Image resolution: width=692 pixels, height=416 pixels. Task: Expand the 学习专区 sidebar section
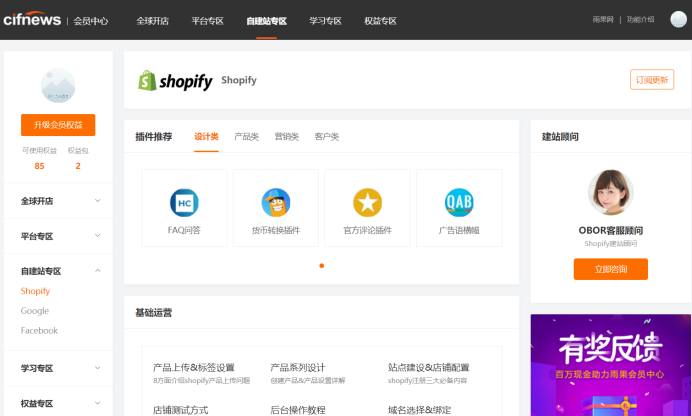click(58, 368)
